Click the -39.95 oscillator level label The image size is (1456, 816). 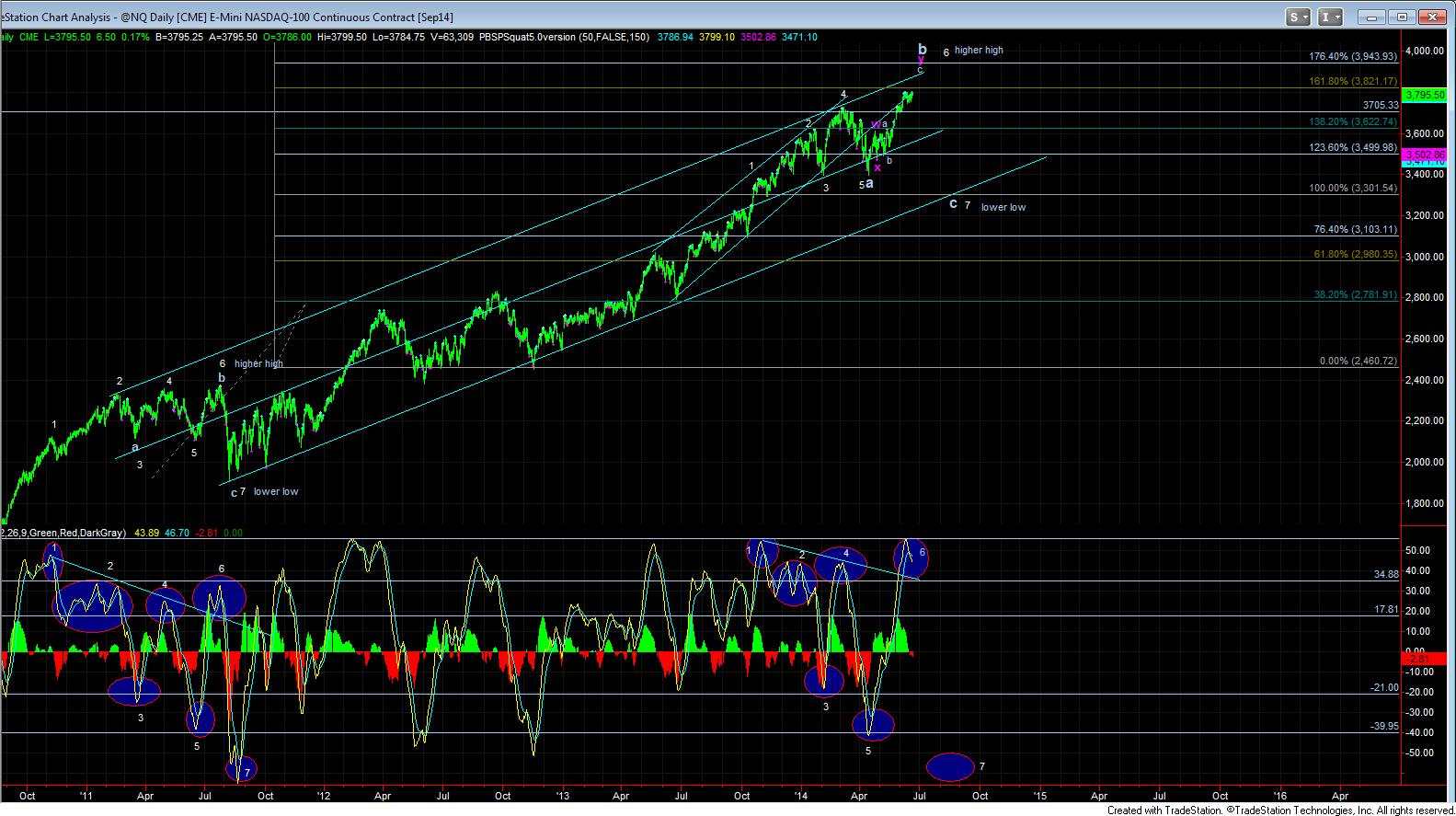(1384, 726)
